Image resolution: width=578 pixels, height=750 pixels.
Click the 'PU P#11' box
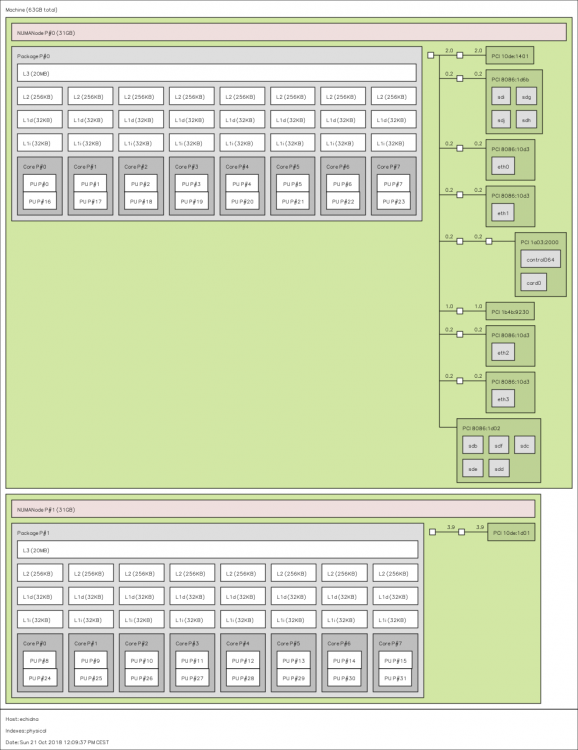[192, 661]
